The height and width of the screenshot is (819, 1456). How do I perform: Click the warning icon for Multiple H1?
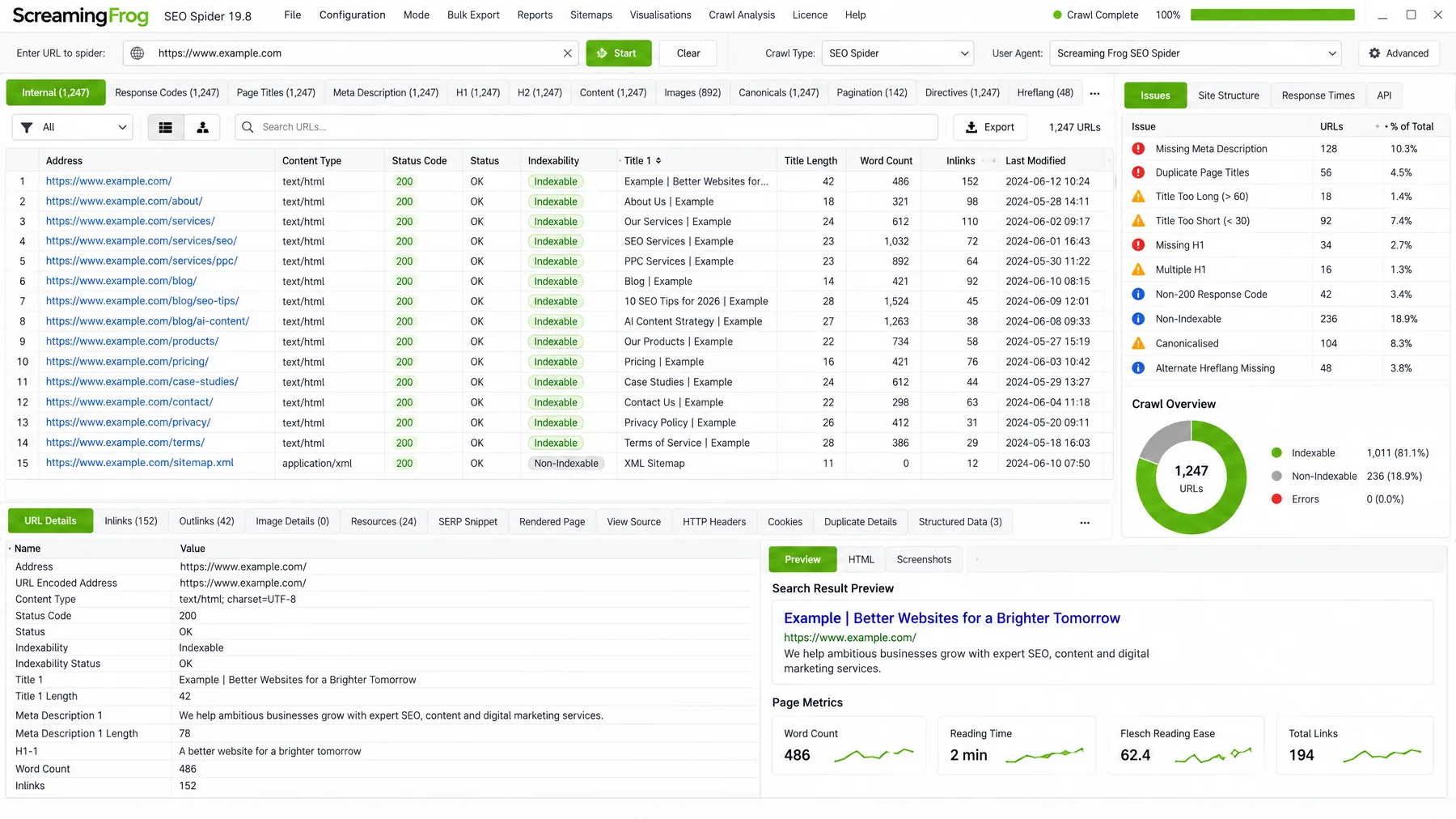(x=1138, y=269)
